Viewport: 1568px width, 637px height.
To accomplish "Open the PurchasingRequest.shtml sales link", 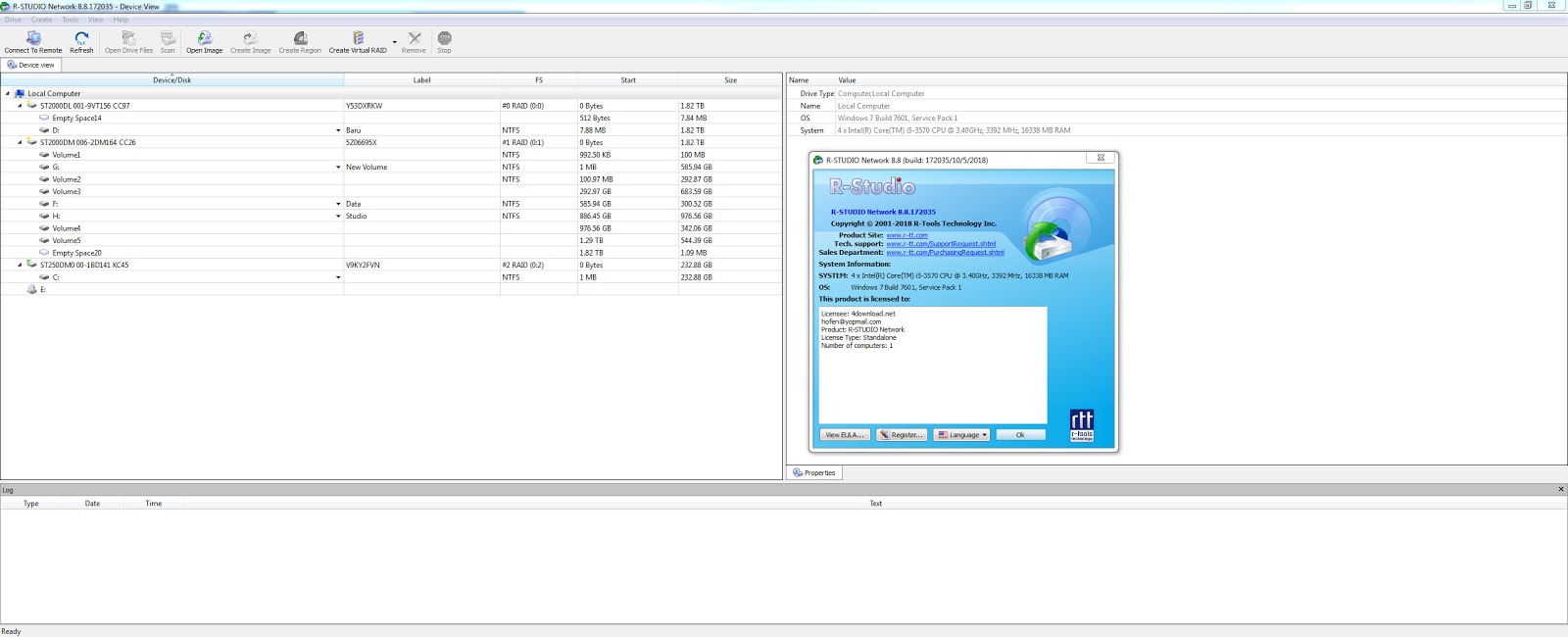I will [x=945, y=253].
